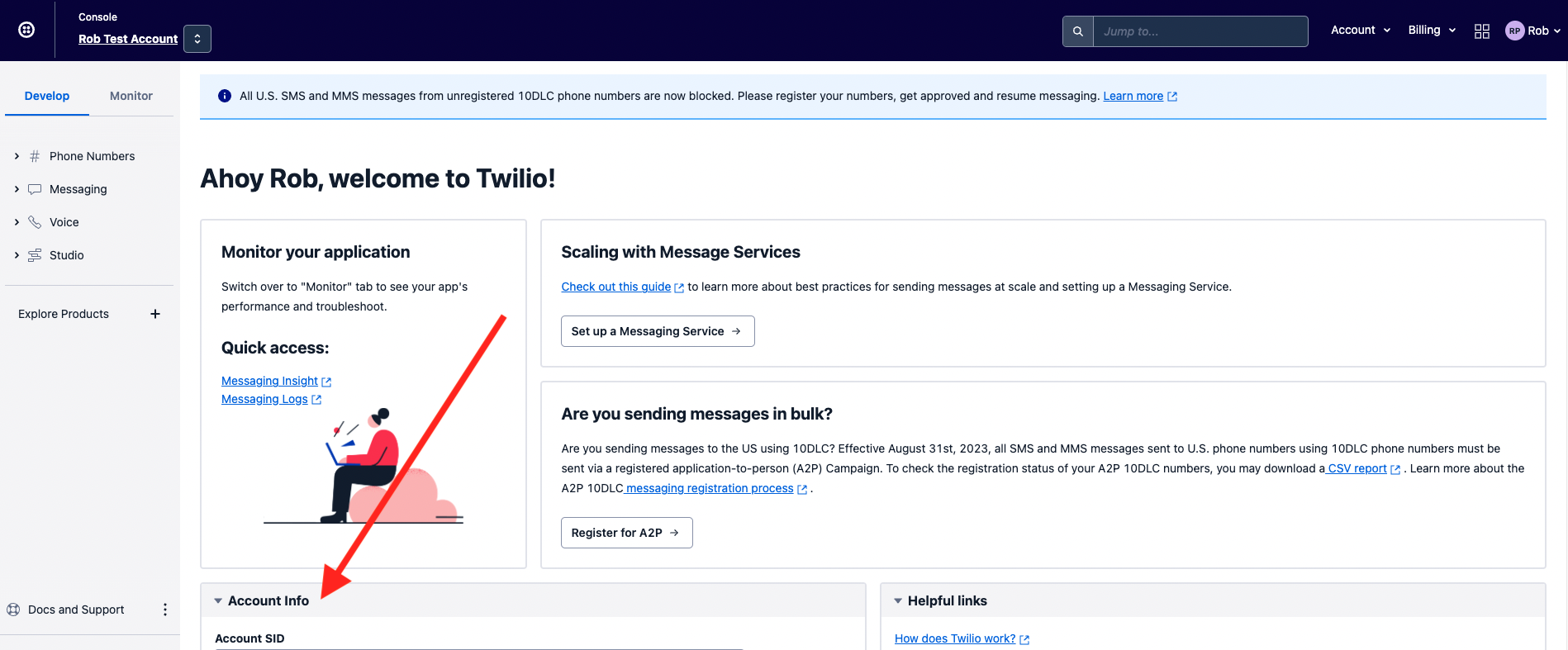Select the Develop tab

(x=47, y=96)
